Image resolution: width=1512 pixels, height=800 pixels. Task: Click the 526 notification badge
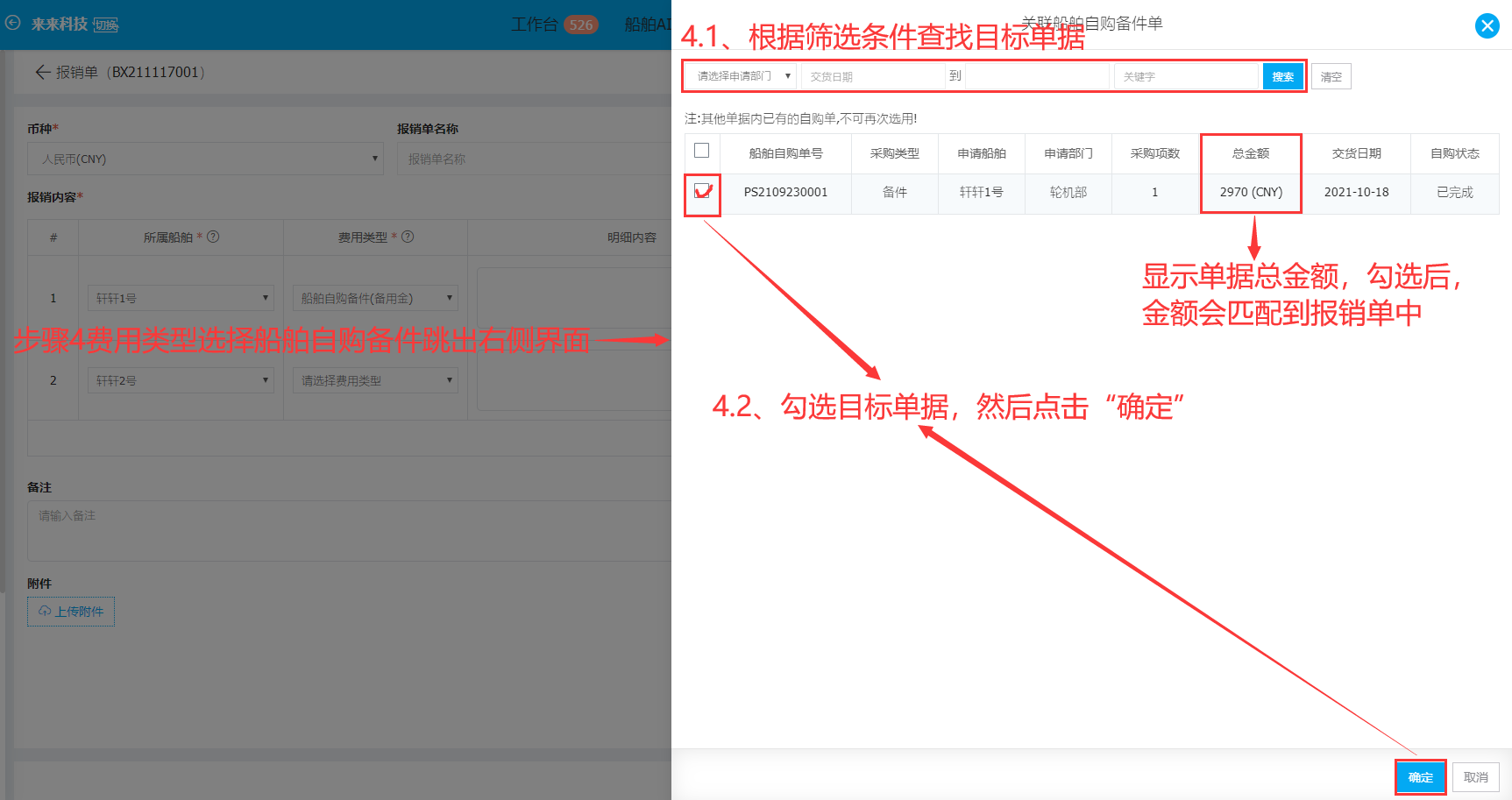click(581, 25)
